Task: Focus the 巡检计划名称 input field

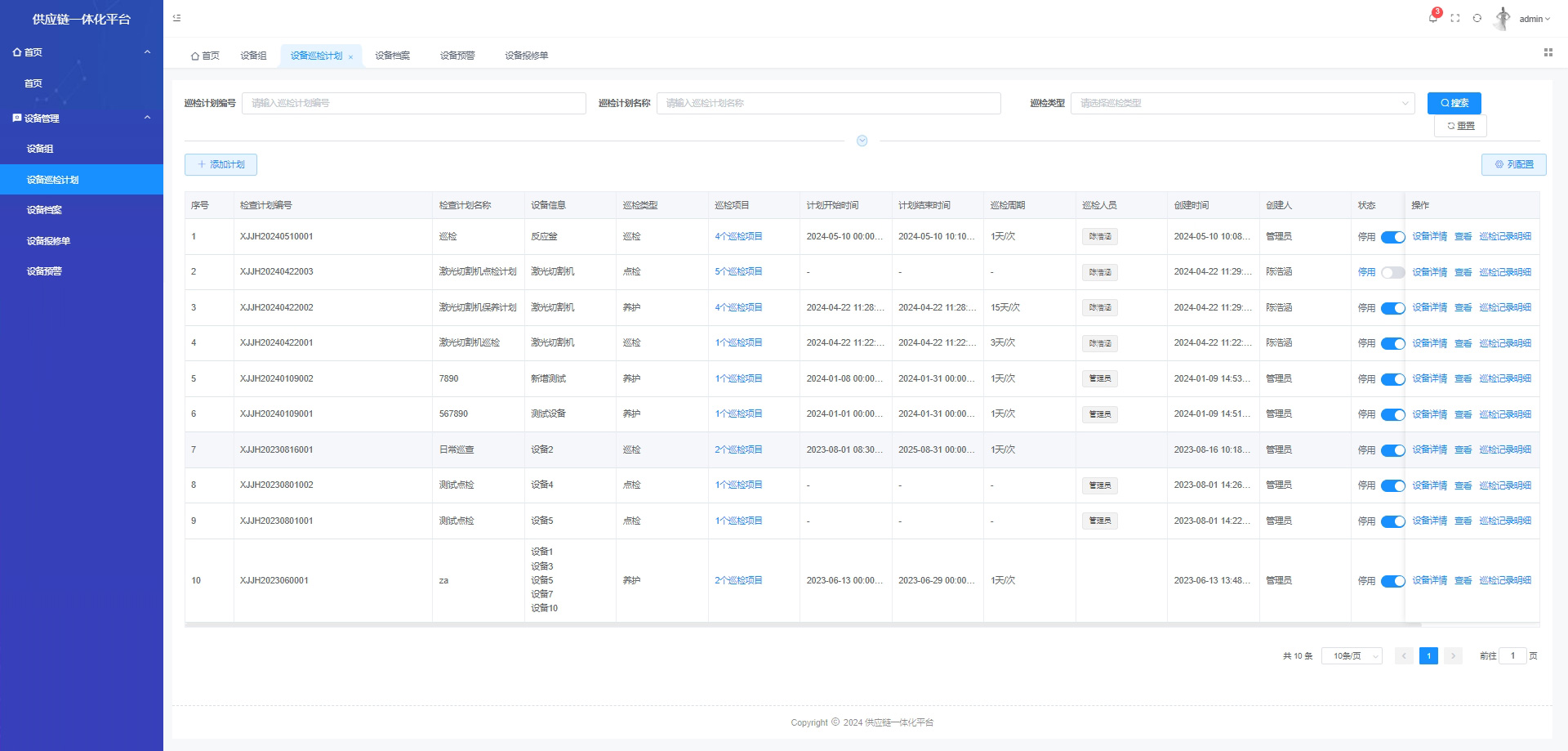Action: pos(828,103)
